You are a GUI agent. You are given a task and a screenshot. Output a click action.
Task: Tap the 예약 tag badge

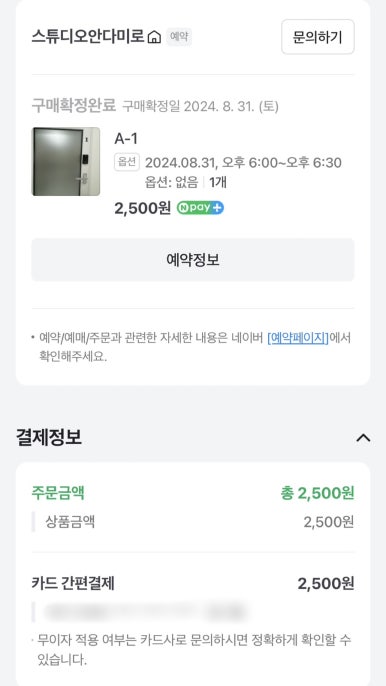[179, 37]
